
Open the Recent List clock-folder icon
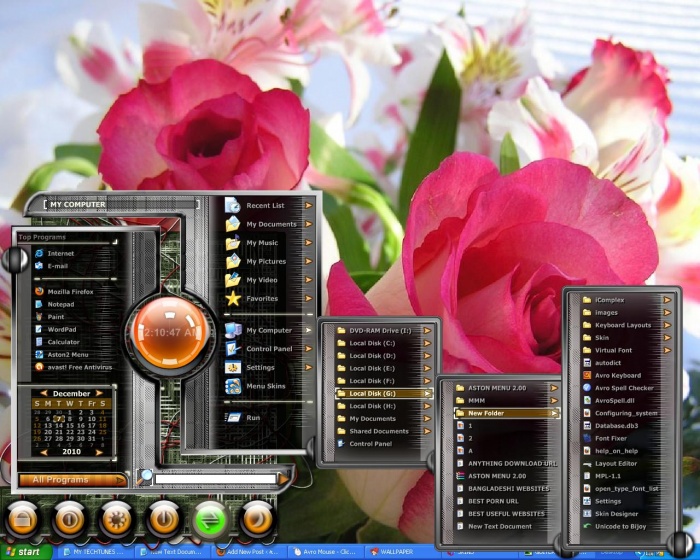pyautogui.click(x=233, y=205)
